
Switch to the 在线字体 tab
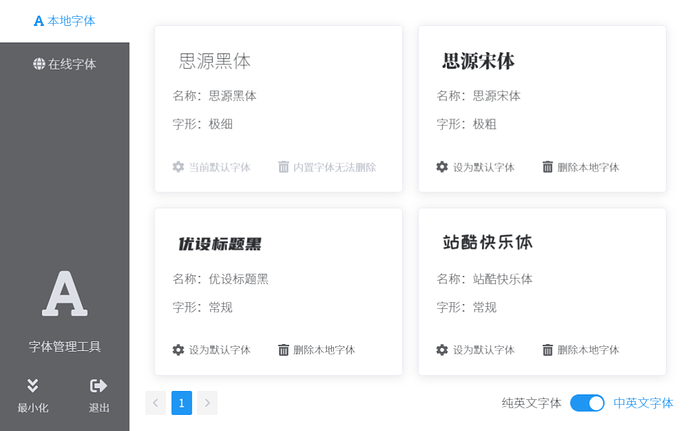pos(64,64)
